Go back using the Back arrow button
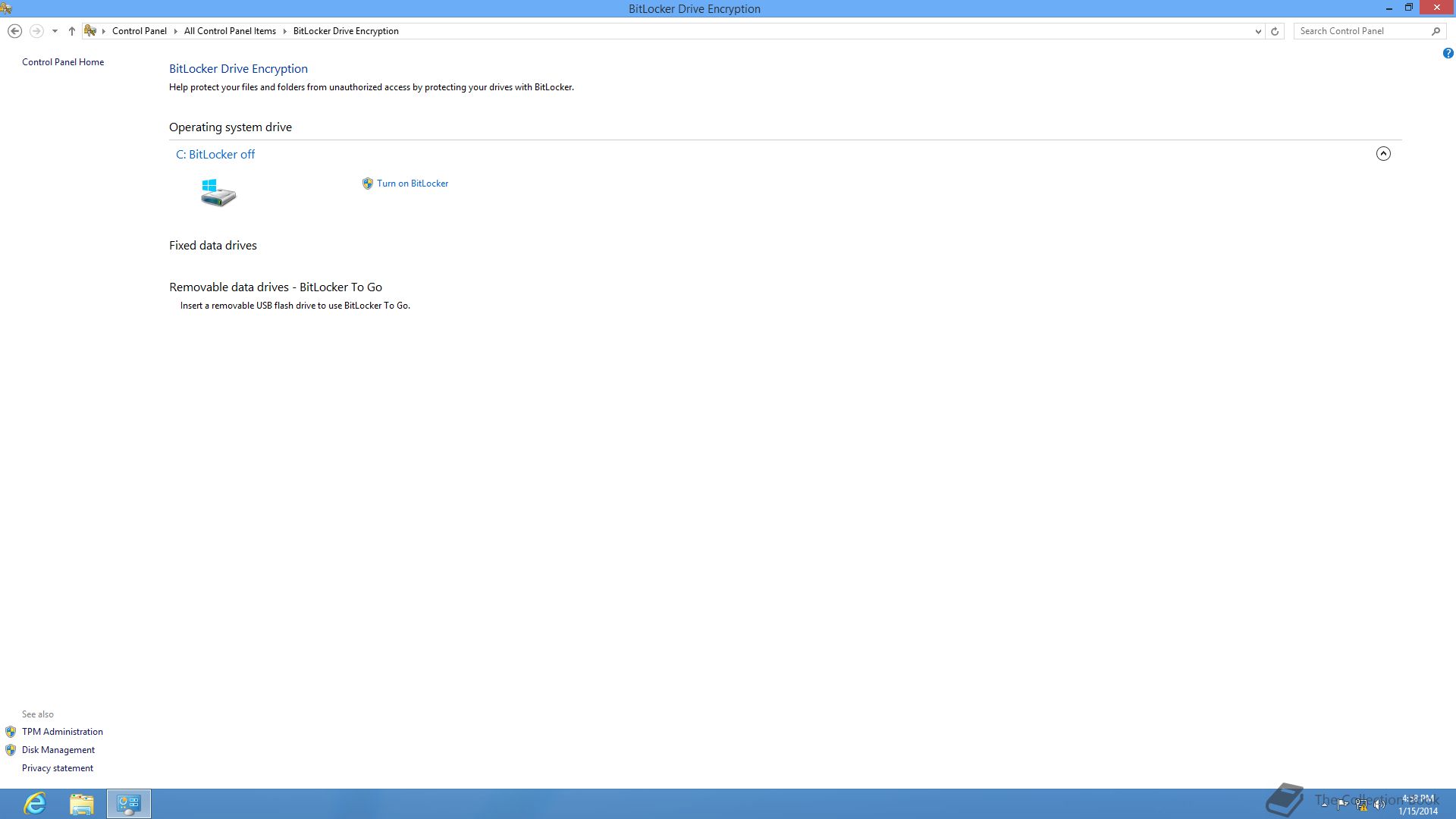The image size is (1456, 819). coord(14,31)
